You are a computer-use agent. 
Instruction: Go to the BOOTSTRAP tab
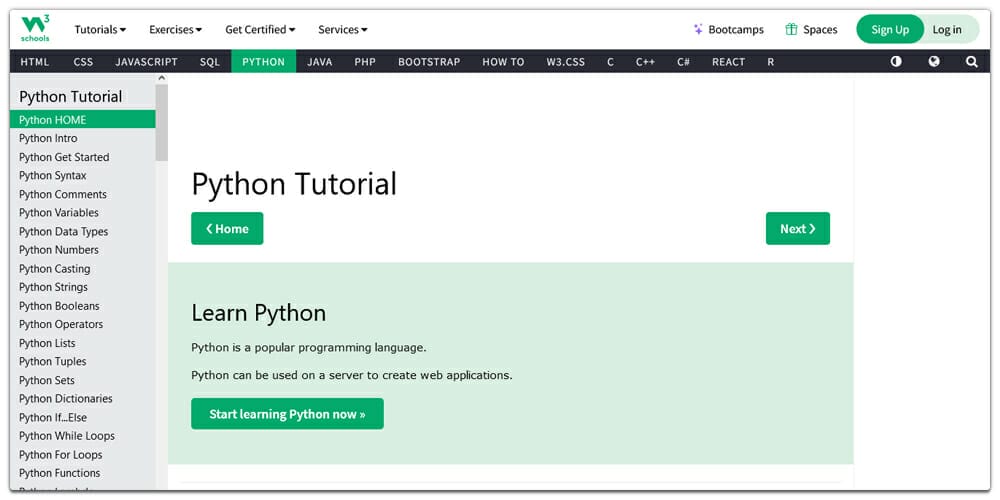(429, 62)
